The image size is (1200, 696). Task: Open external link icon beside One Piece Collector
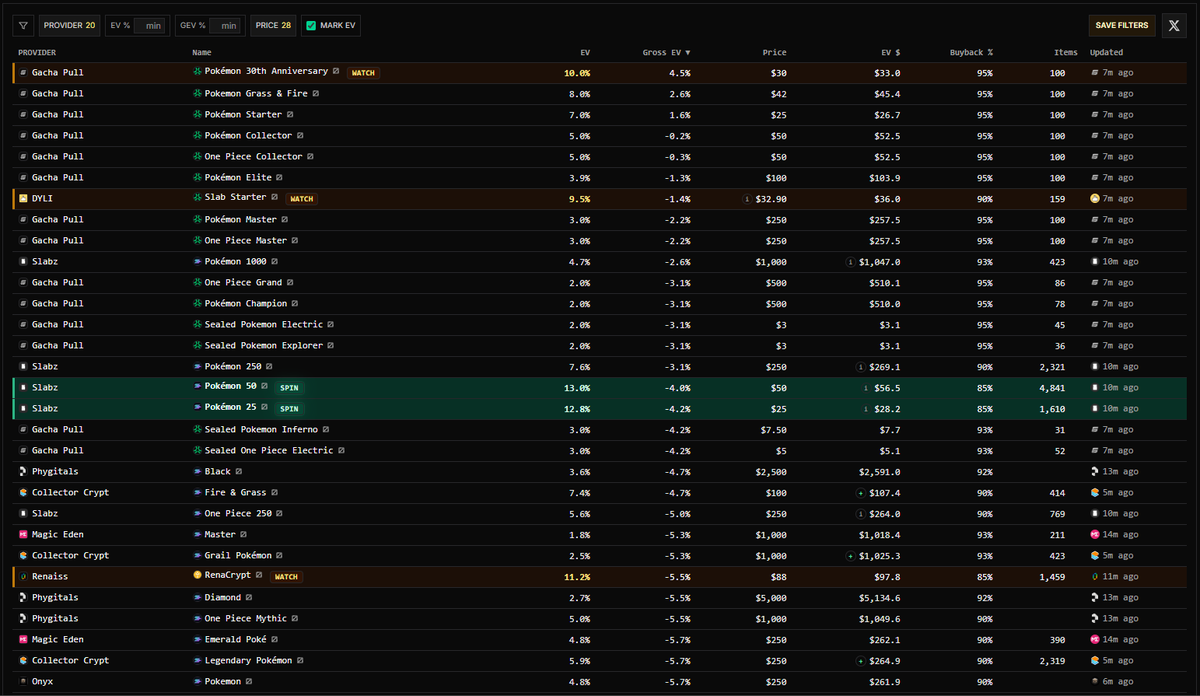pos(310,156)
